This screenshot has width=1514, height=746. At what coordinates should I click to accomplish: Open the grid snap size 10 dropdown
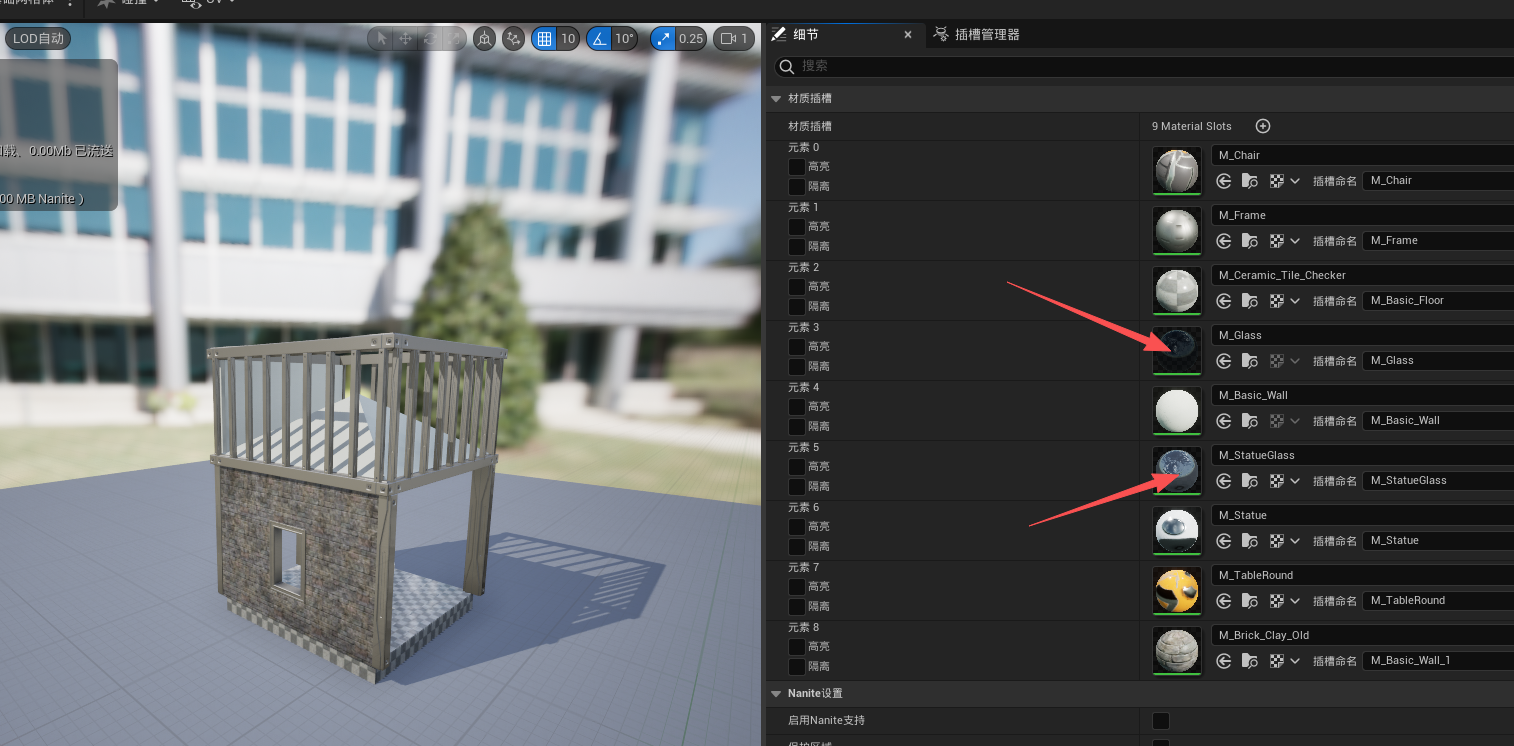coord(568,39)
